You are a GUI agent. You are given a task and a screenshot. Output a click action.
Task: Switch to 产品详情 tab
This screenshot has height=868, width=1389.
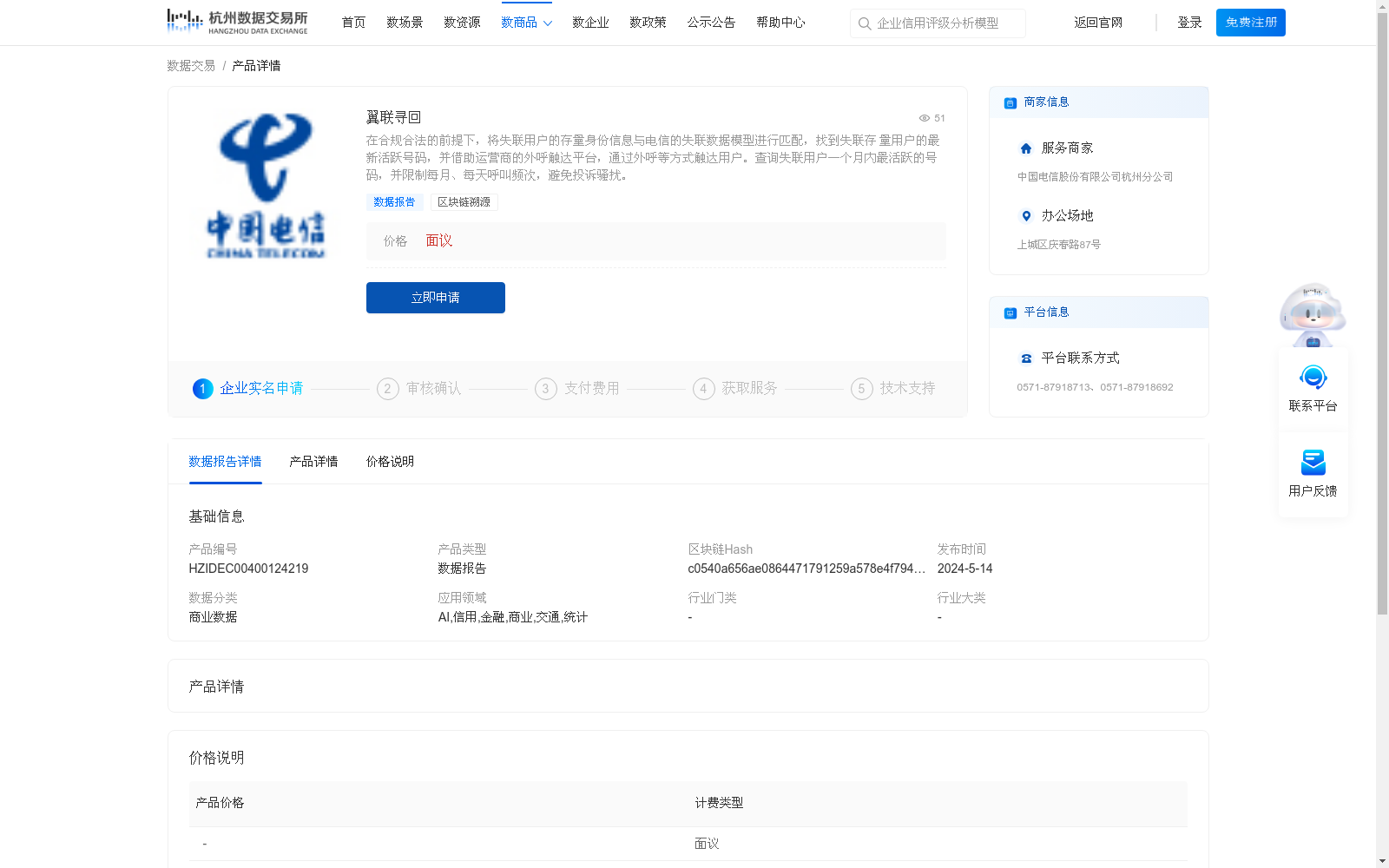point(313,462)
